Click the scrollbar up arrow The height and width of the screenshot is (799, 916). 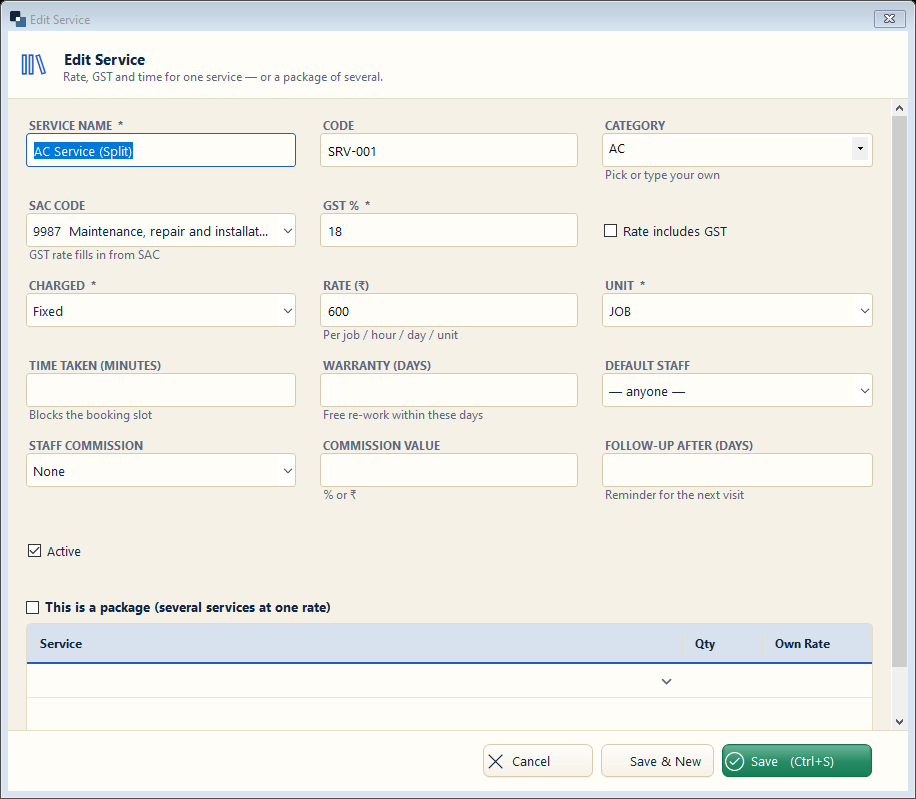click(x=899, y=108)
